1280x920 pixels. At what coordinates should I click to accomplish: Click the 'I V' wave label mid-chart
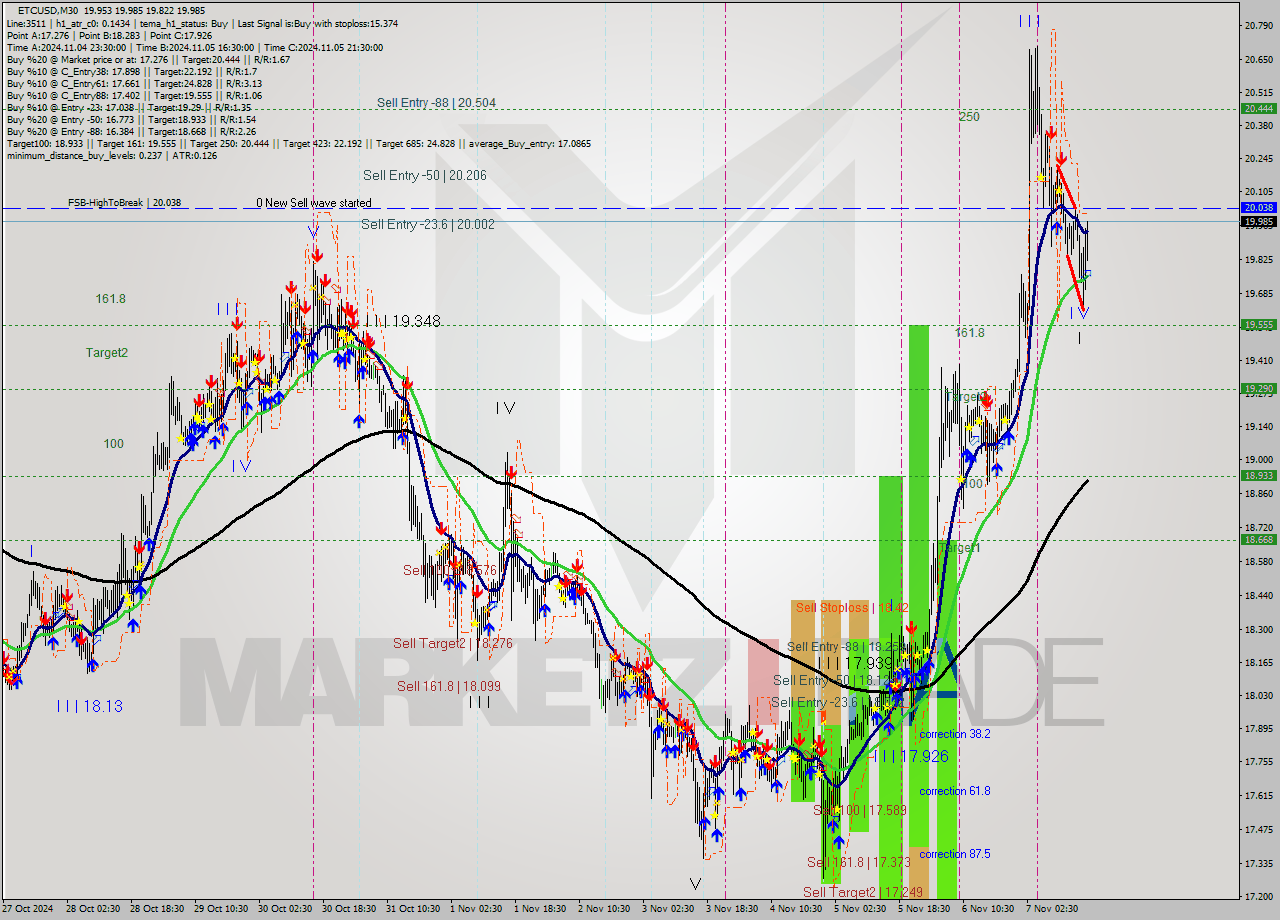[x=505, y=408]
